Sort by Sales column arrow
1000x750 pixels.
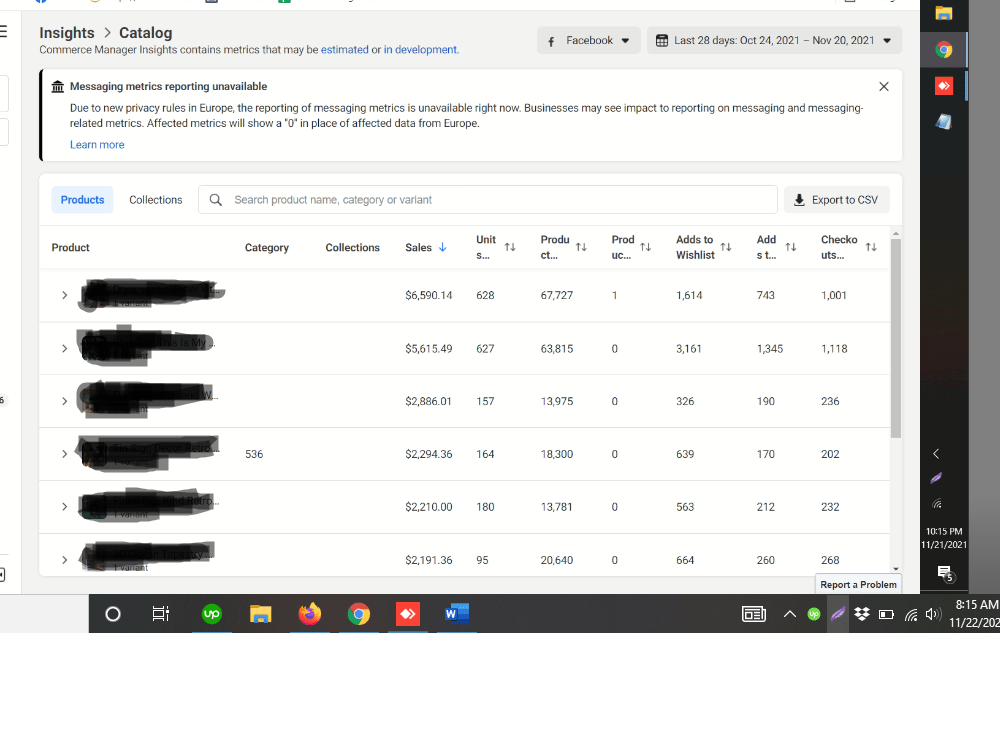coord(443,247)
